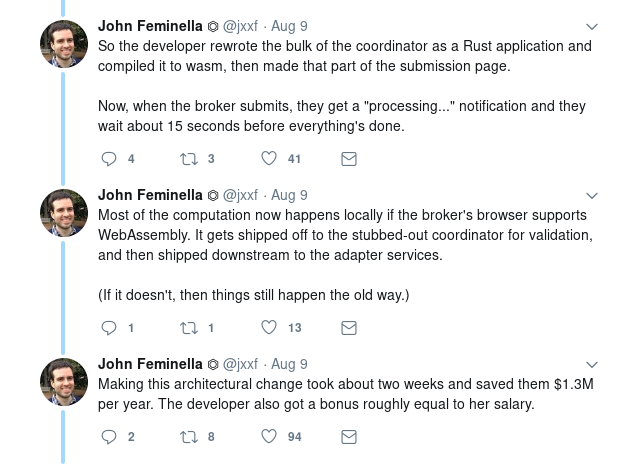Reply to the $1.3M savings tweet
This screenshot has width=640, height=464.
tap(110, 436)
